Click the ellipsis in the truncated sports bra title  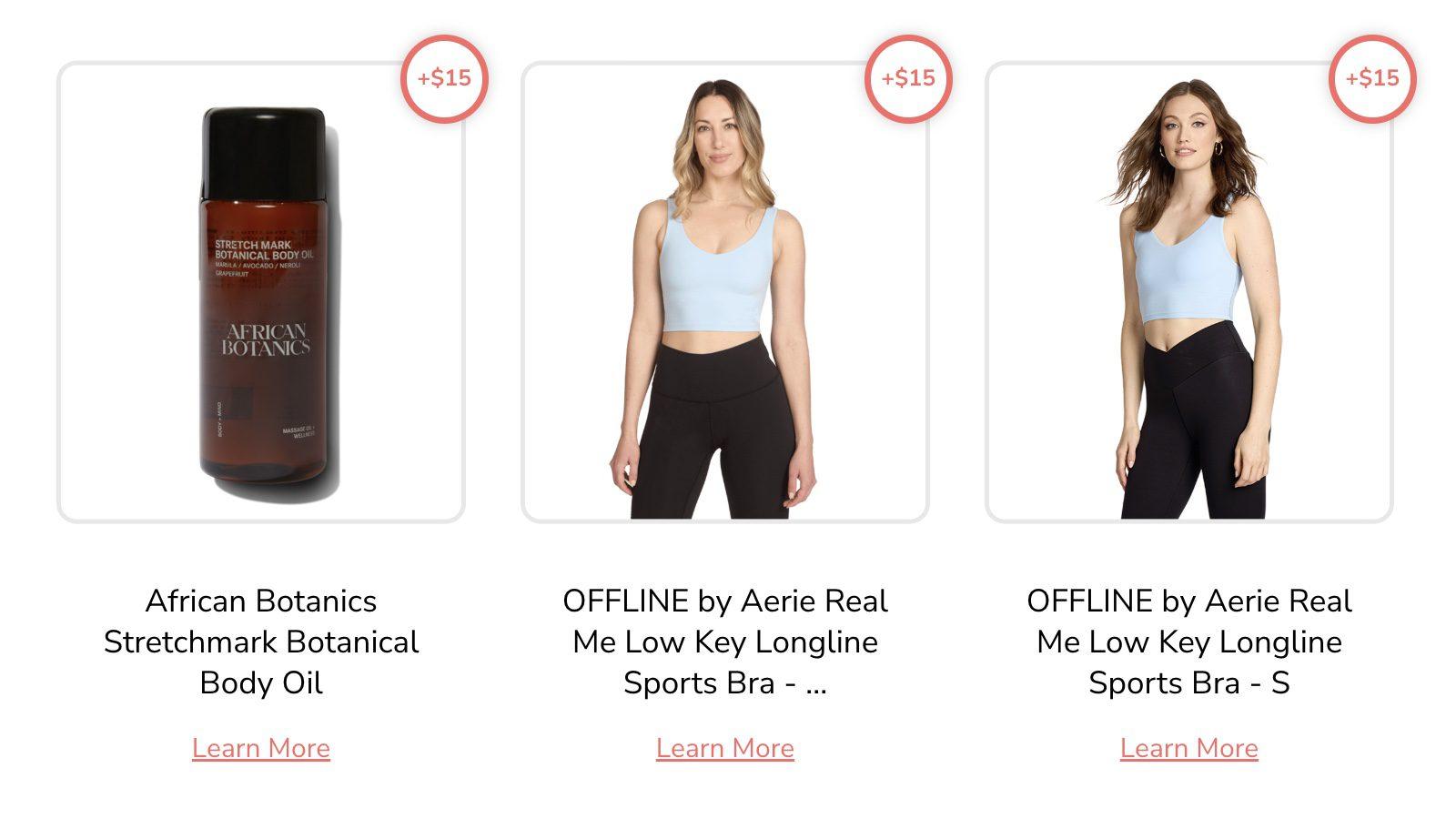click(816, 684)
